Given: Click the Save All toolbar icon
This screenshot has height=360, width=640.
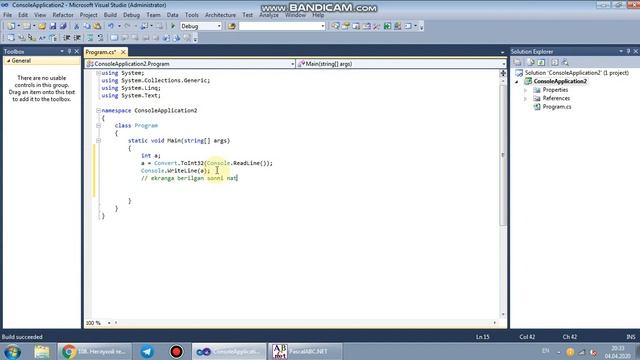Looking at the screenshot, I should coord(63,26).
